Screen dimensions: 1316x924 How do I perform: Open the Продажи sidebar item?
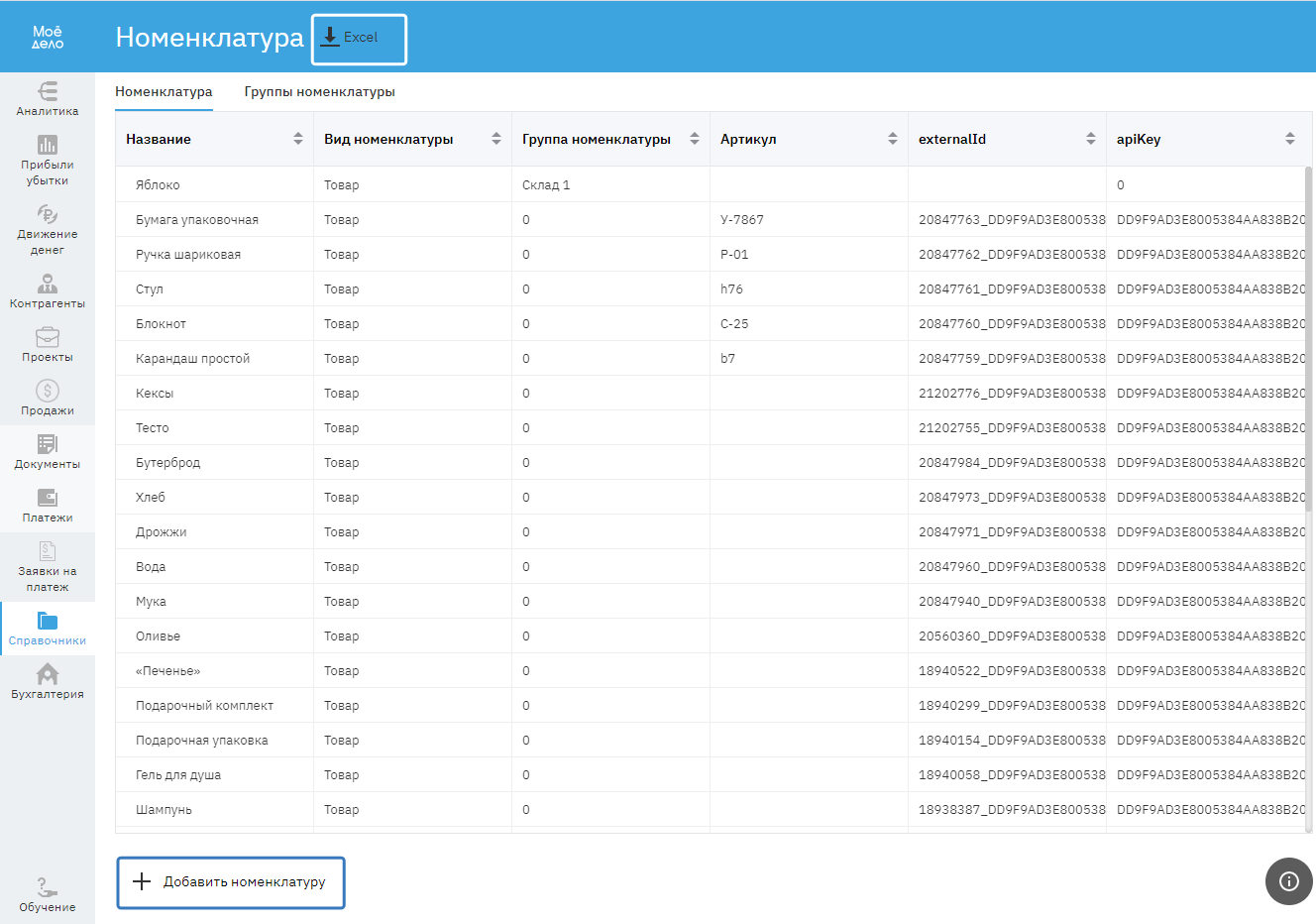tap(47, 398)
